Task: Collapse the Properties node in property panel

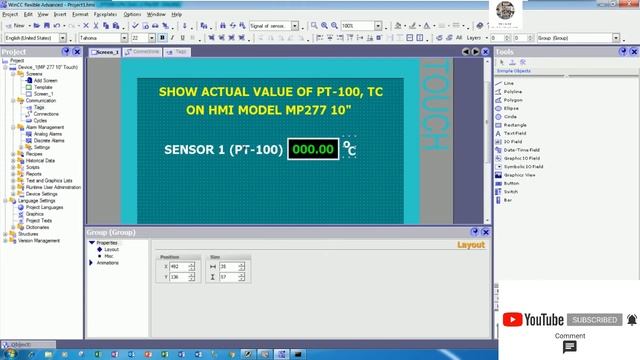Action: click(x=92, y=243)
